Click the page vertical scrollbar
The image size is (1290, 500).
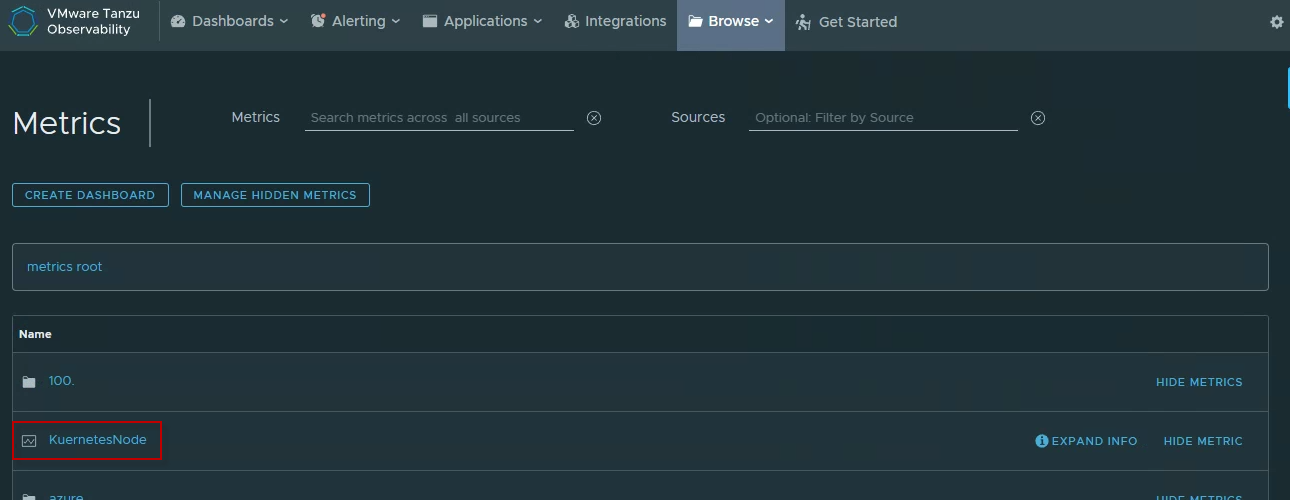pyautogui.click(x=1286, y=88)
